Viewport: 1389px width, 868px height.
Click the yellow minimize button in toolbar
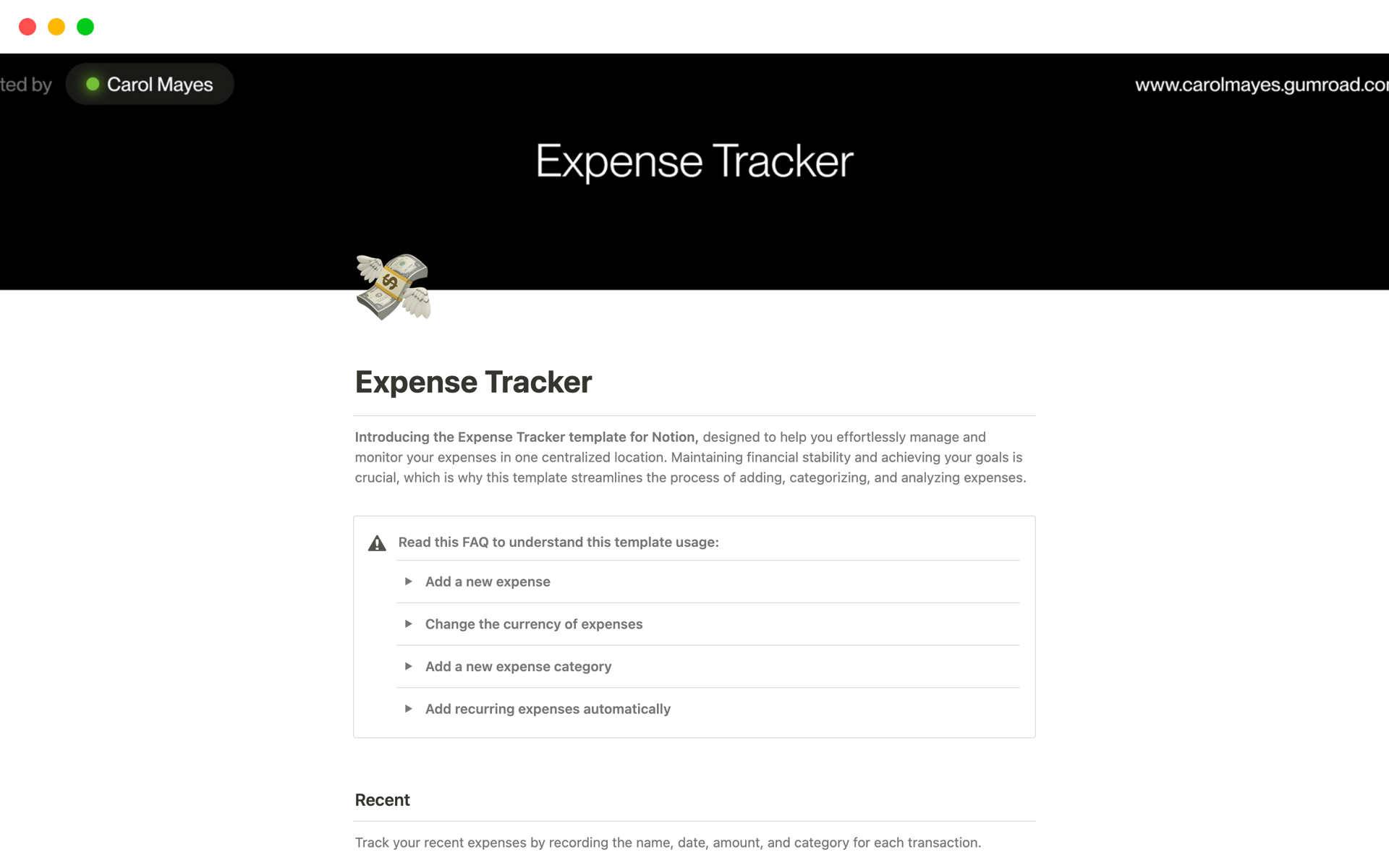pos(56,26)
